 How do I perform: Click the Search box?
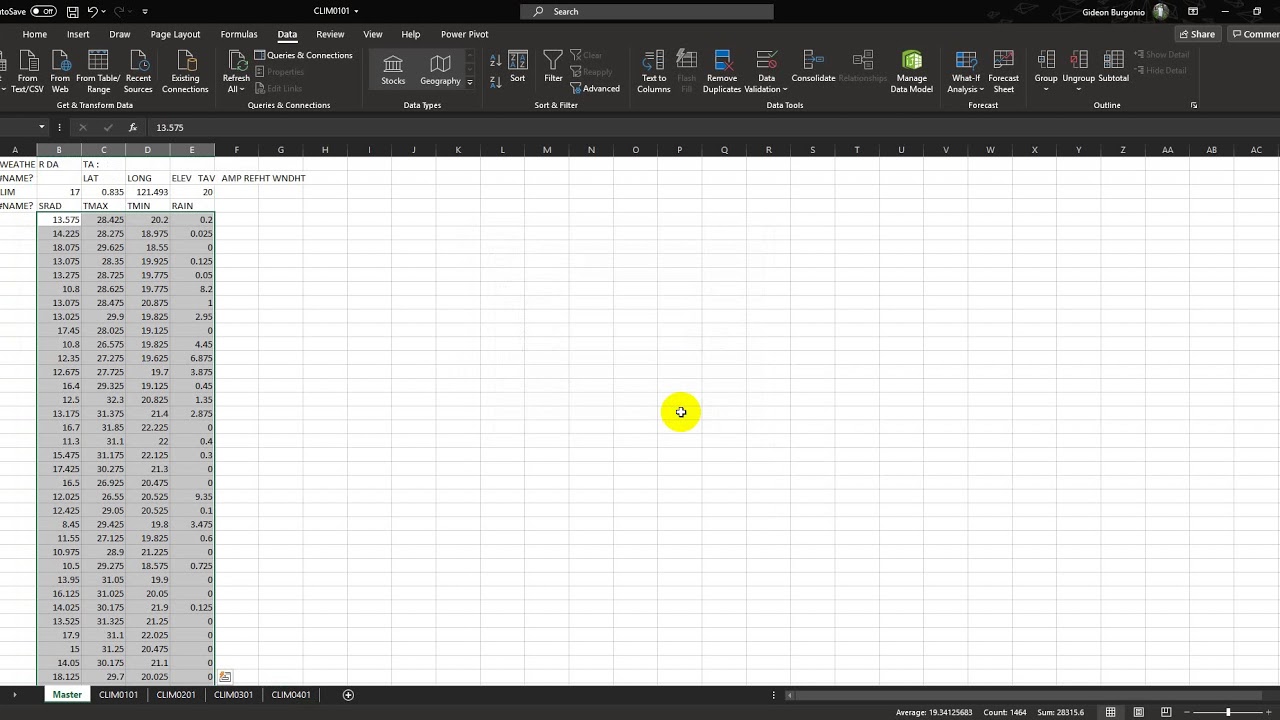pos(647,11)
